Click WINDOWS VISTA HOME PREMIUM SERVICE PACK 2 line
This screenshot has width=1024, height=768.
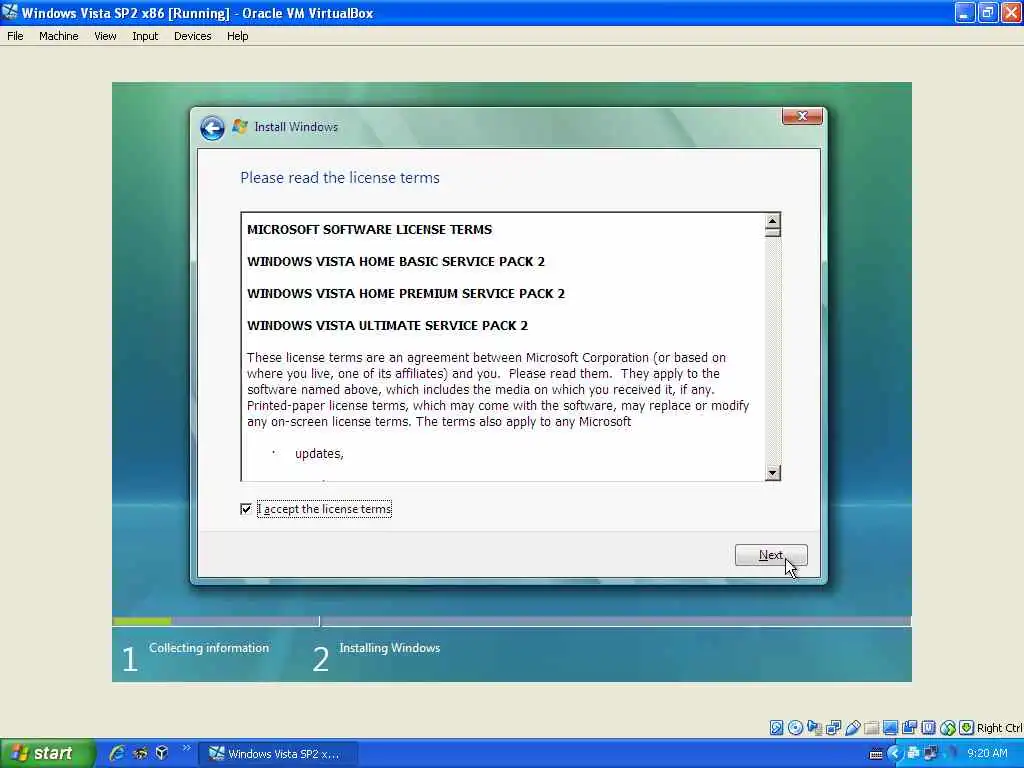click(406, 293)
